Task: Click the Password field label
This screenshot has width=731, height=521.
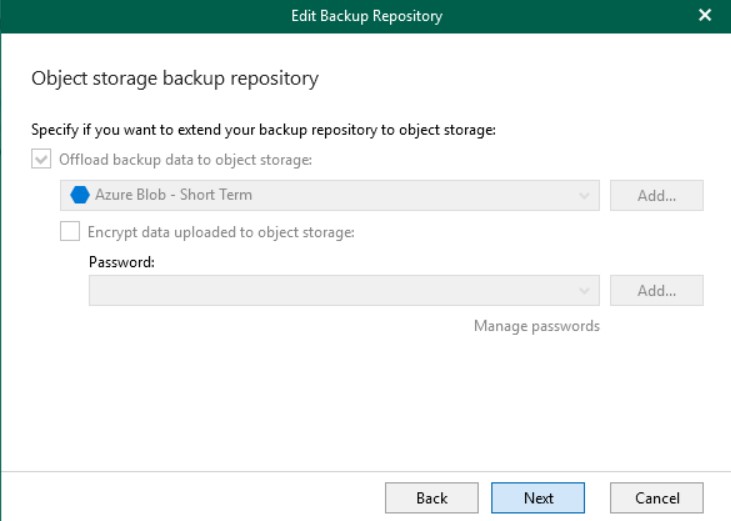Action: point(122,262)
